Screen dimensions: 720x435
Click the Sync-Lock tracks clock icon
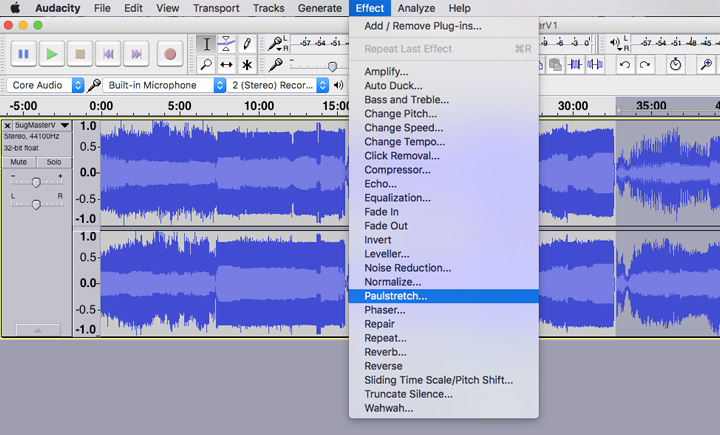pos(675,64)
